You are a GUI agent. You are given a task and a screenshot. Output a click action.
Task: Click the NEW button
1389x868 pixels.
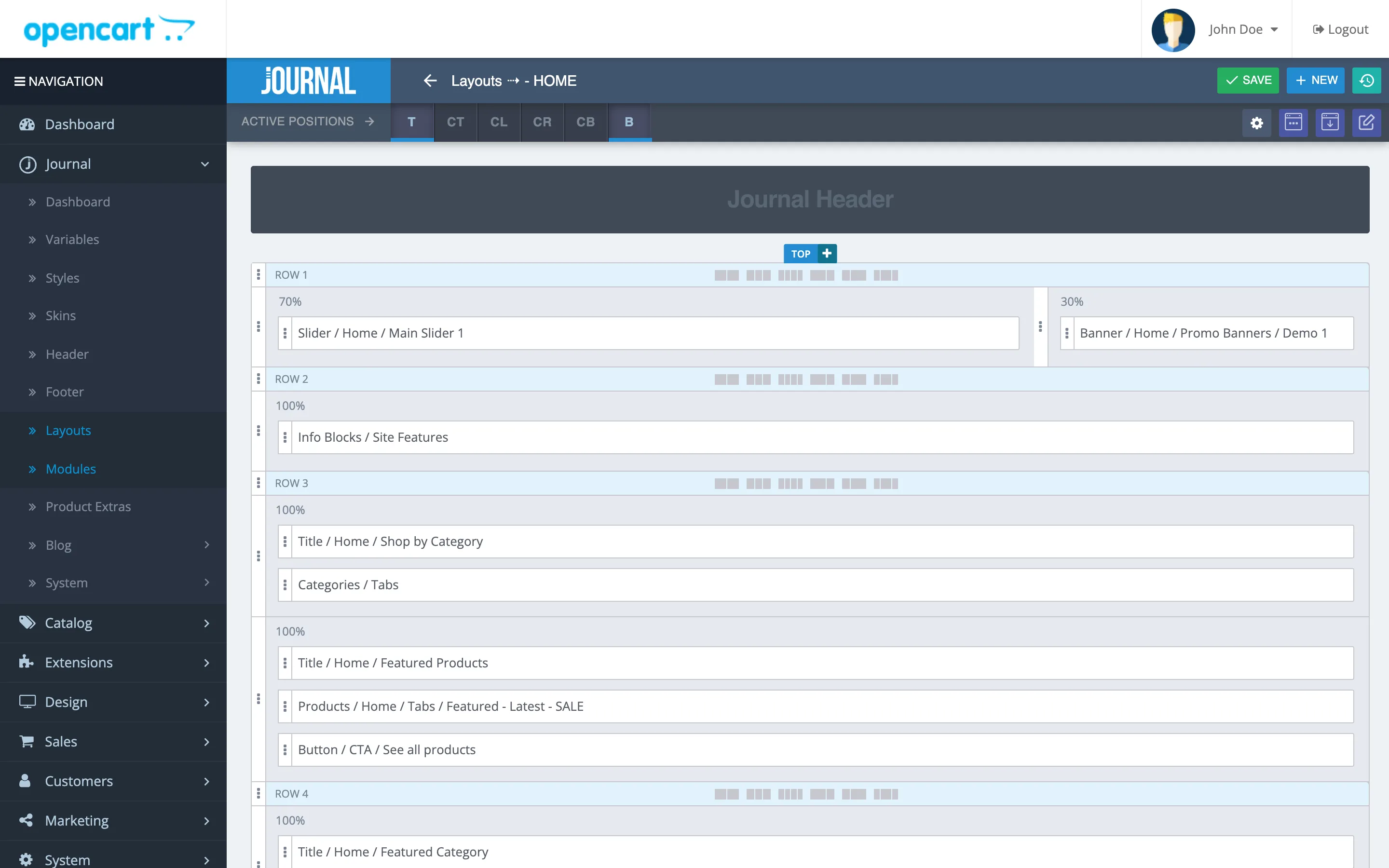(1316, 81)
